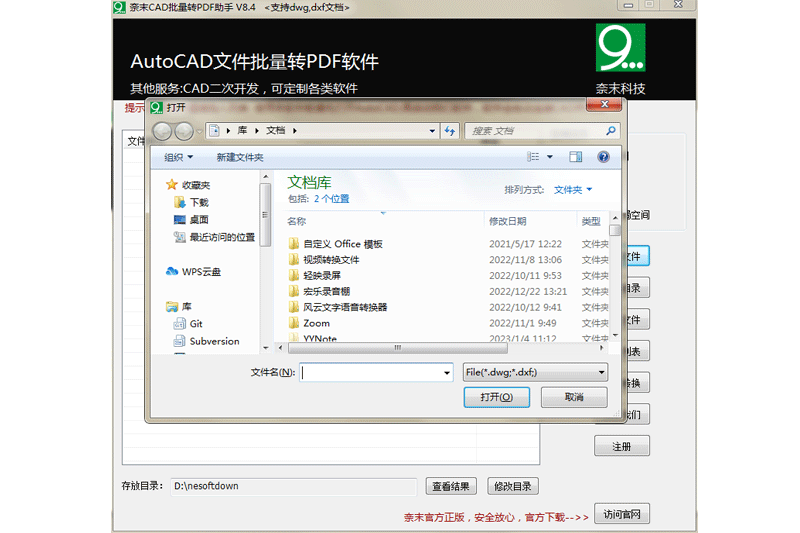Open the 组织 dropdown menu
The width and height of the screenshot is (800, 533).
point(179,157)
